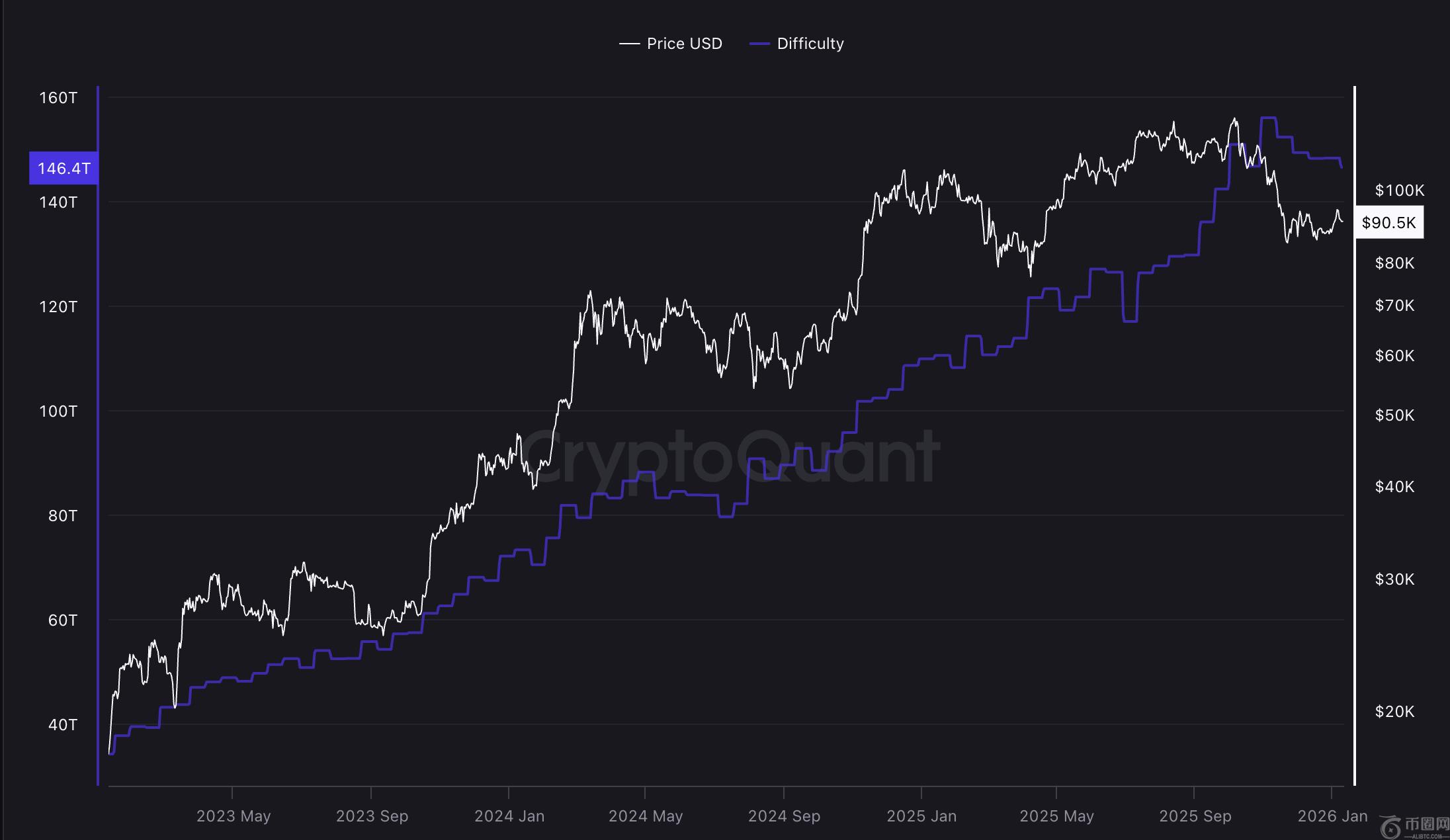Click the 160T left axis label
The image size is (1450, 840).
58,98
